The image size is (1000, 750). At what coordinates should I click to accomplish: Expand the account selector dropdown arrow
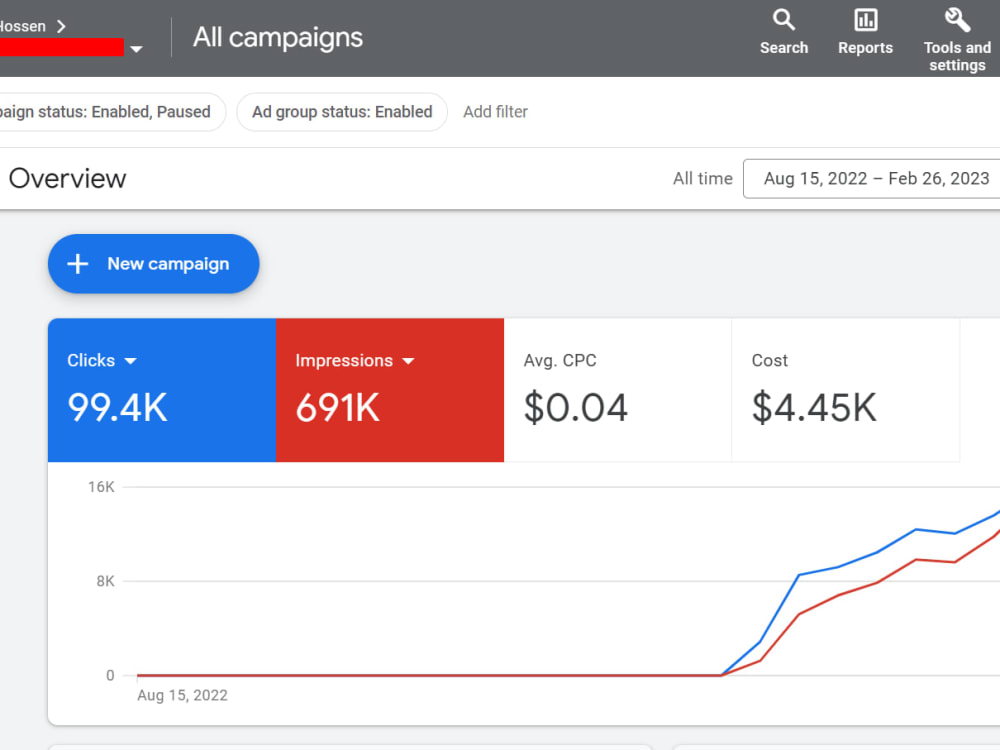click(x=136, y=48)
